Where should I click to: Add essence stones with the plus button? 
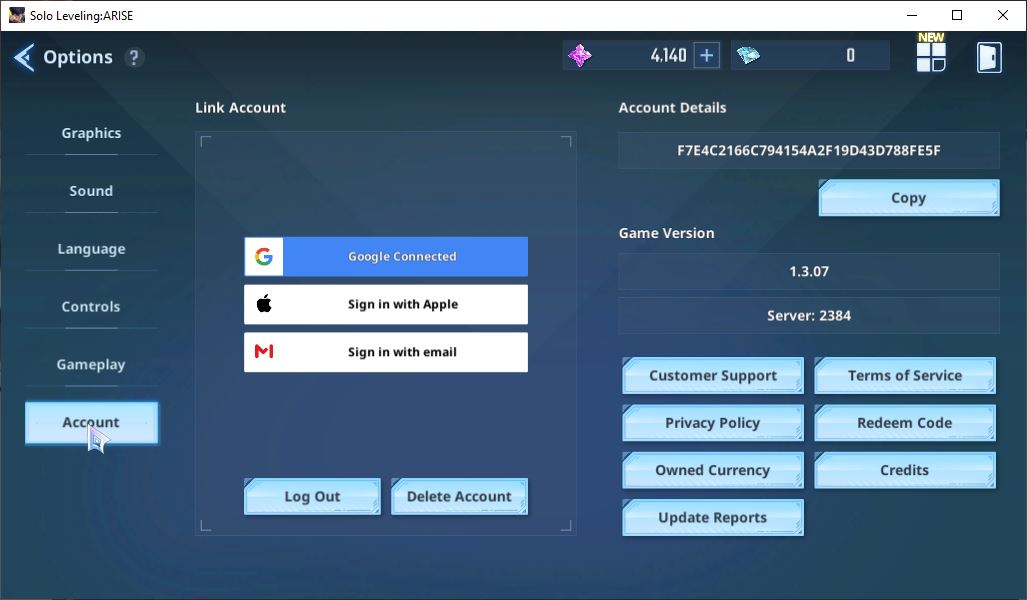click(x=707, y=56)
